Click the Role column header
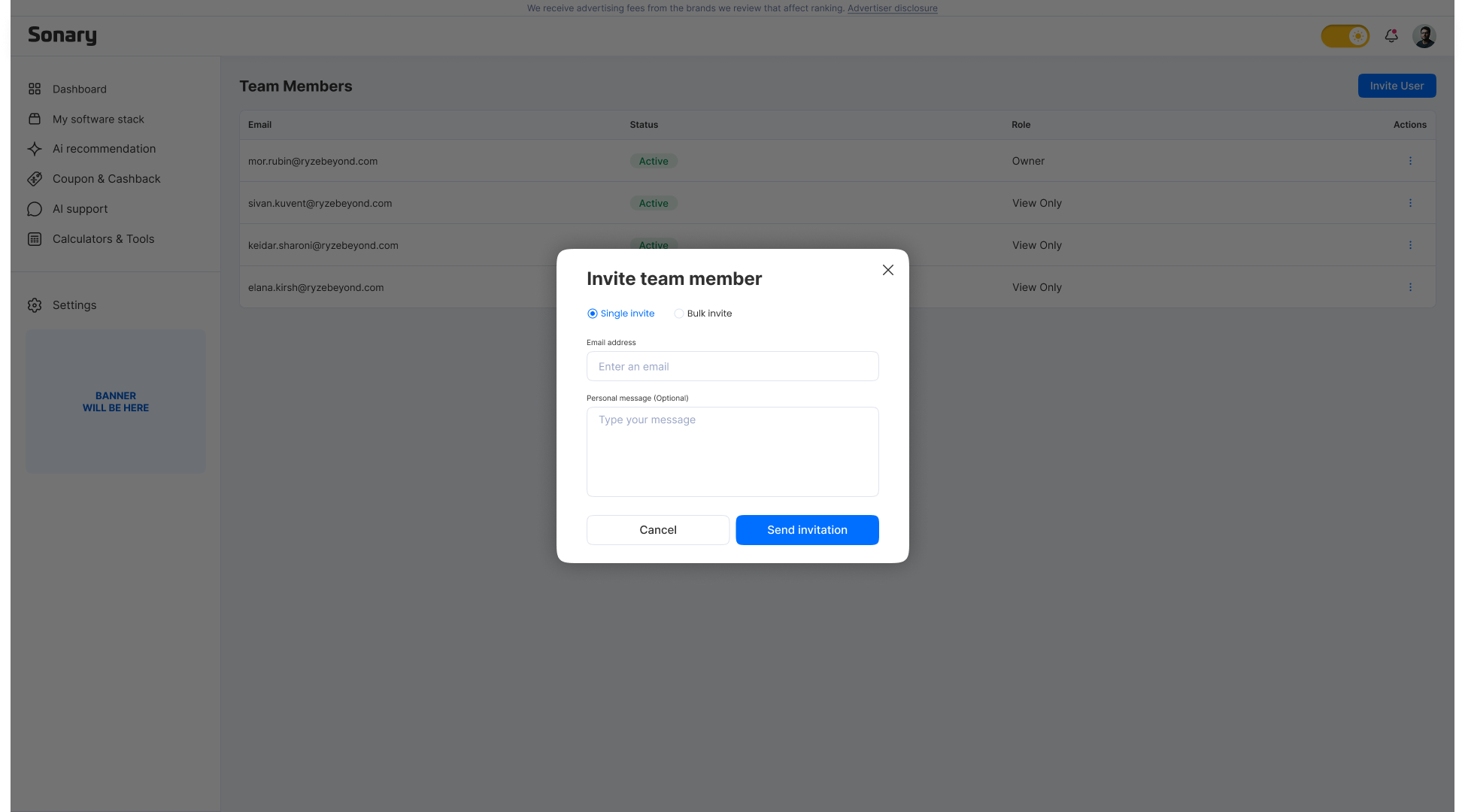The width and height of the screenshot is (1465, 812). point(1021,125)
